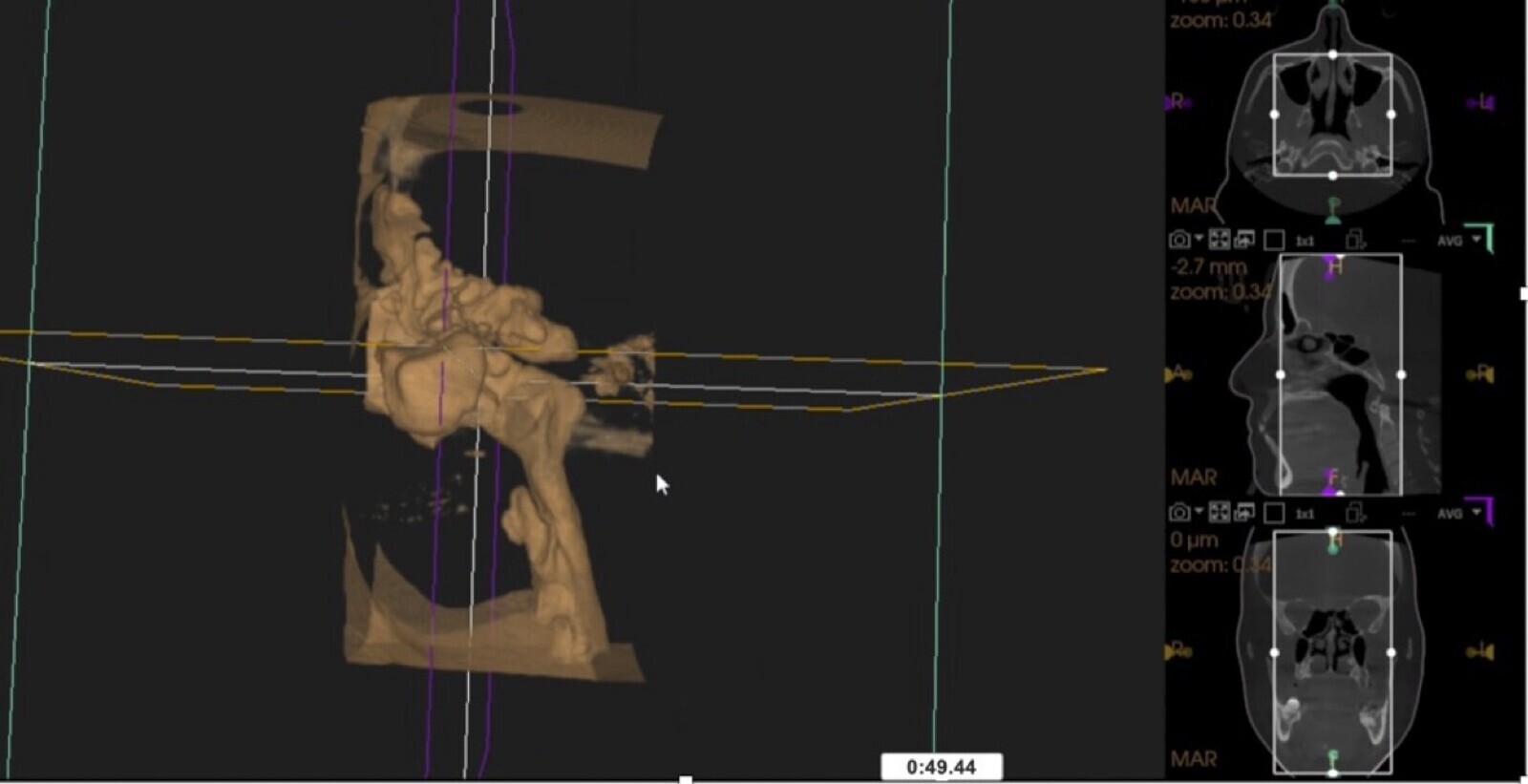
Task: Open the three-dots more menu above sagittal view
Action: [x=1408, y=241]
